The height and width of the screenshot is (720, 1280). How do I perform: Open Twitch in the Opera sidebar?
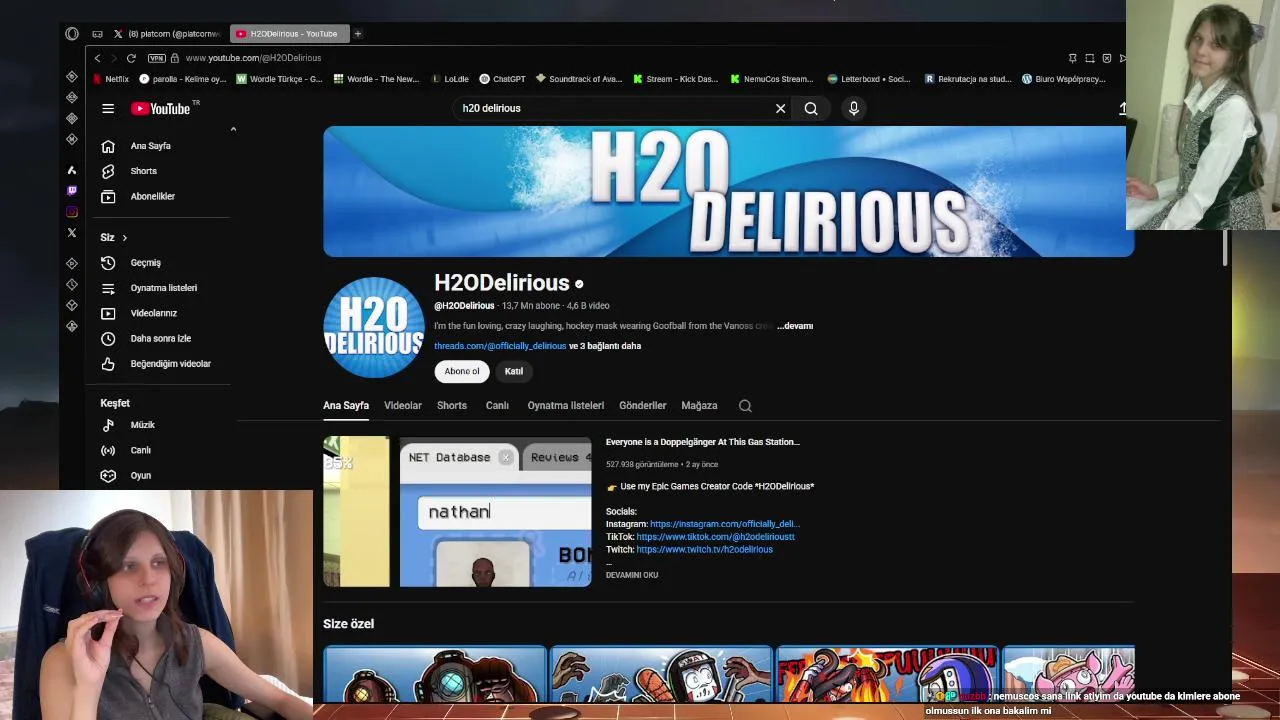click(72, 190)
